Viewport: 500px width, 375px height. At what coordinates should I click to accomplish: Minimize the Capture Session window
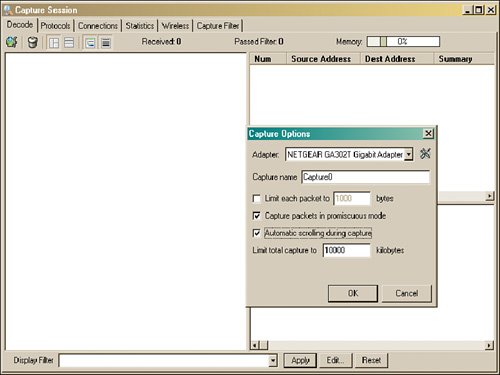click(468, 10)
